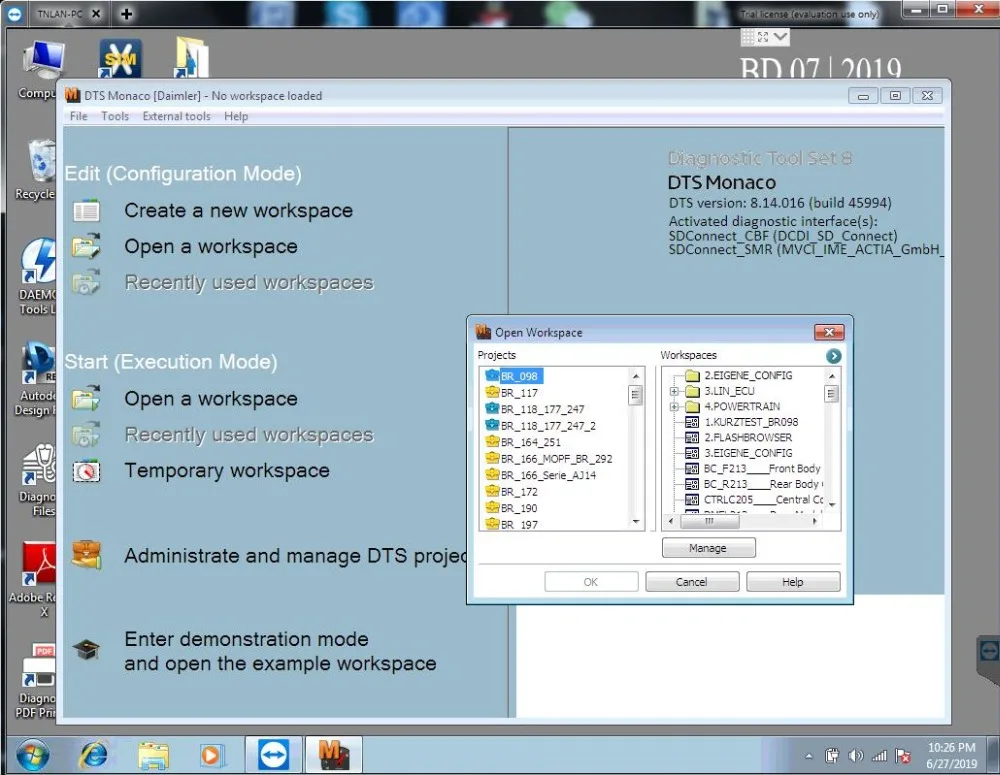
Task: Click the DTS Monaco taskbar icon
Action: point(334,755)
